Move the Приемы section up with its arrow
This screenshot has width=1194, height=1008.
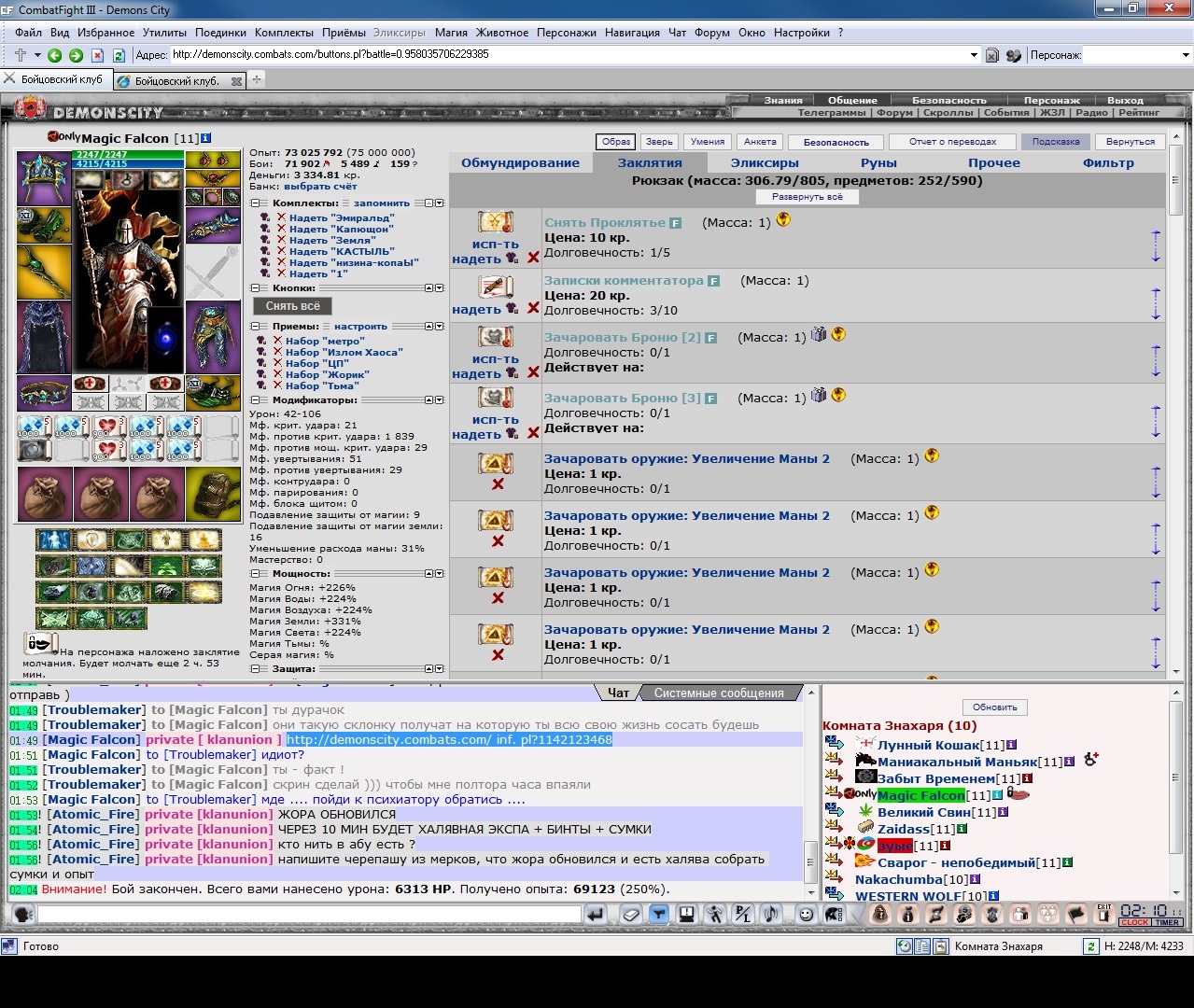point(428,327)
